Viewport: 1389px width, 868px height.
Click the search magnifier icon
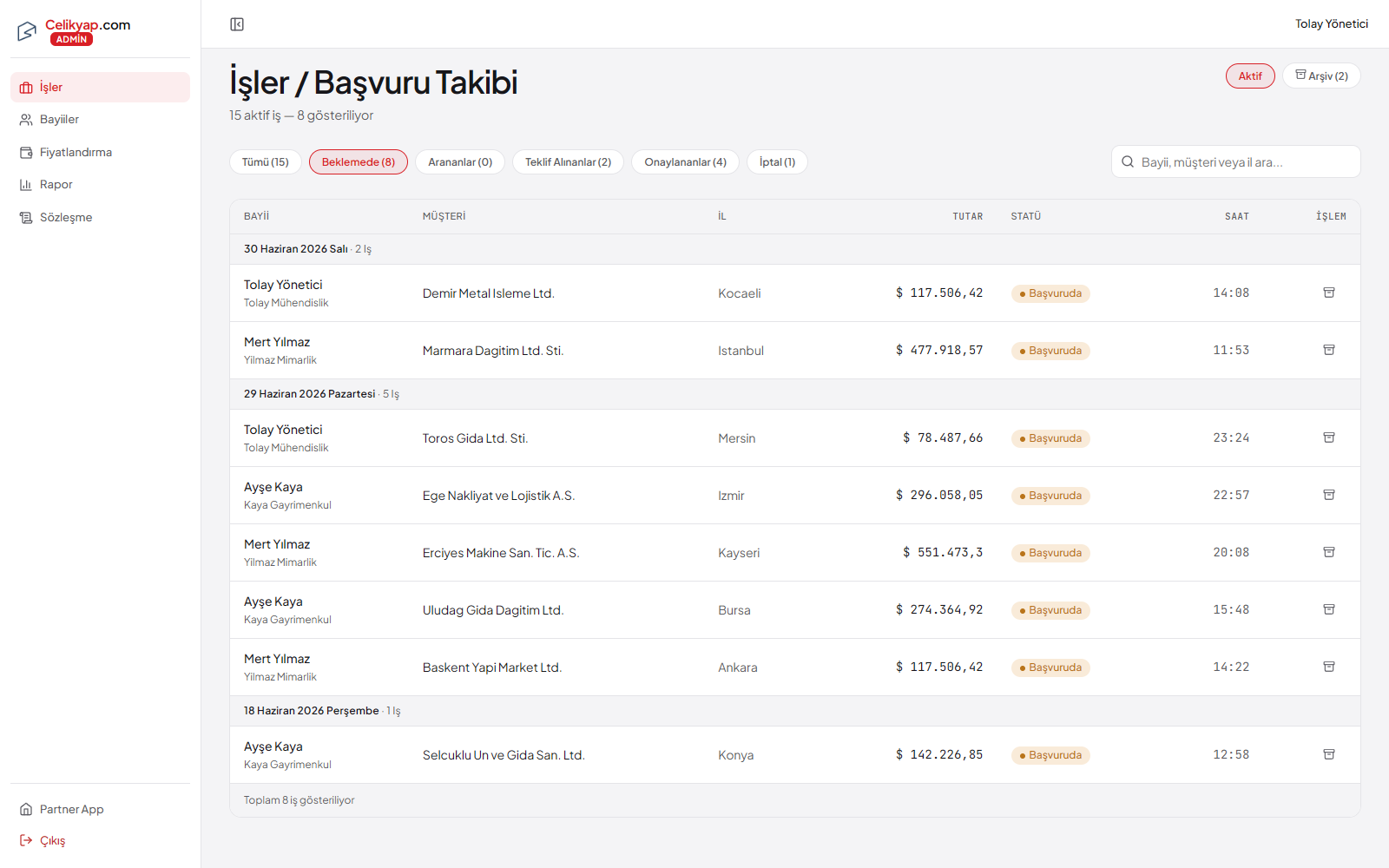click(1128, 161)
